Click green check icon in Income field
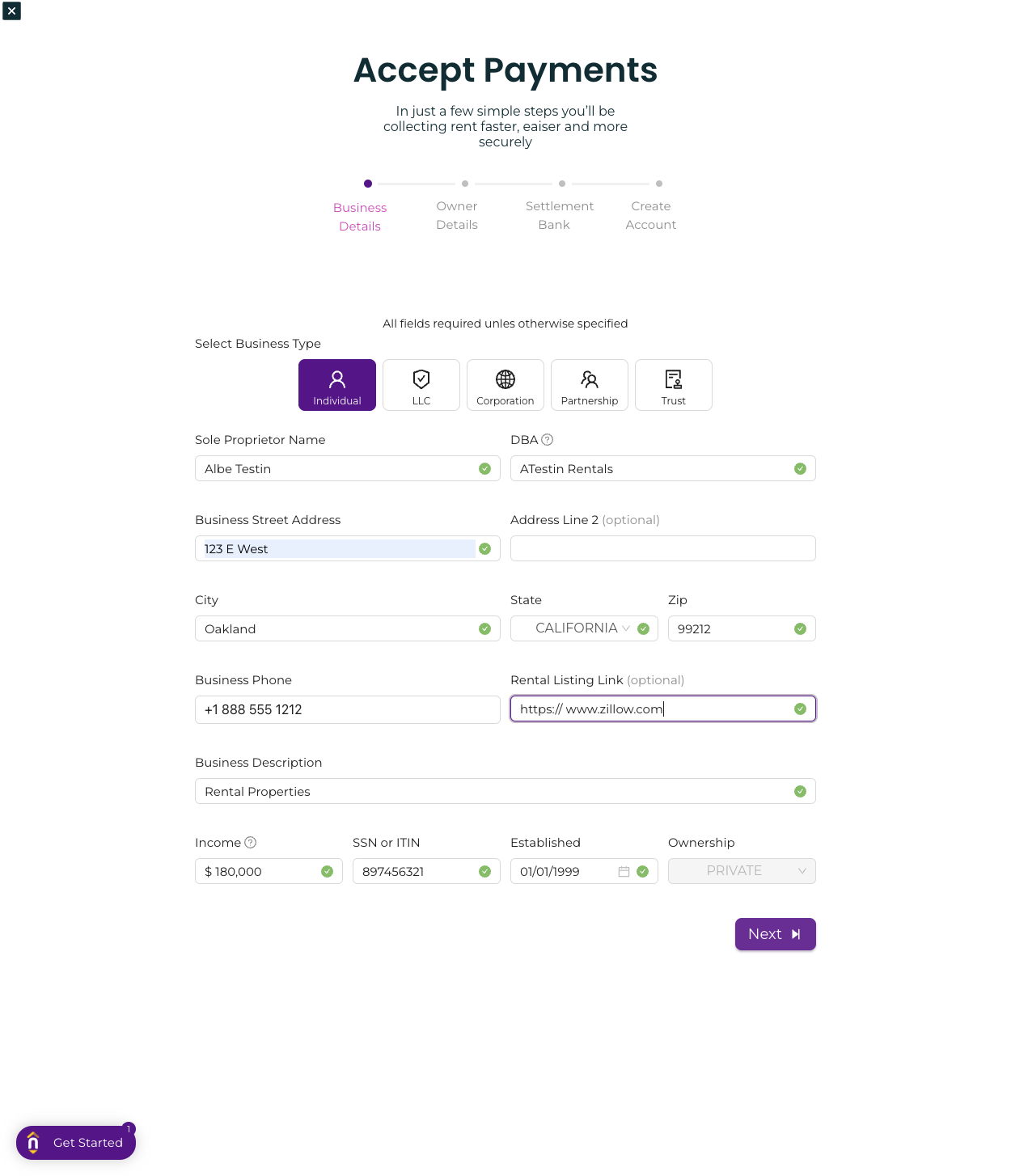The image size is (1011, 1176). coord(327,871)
